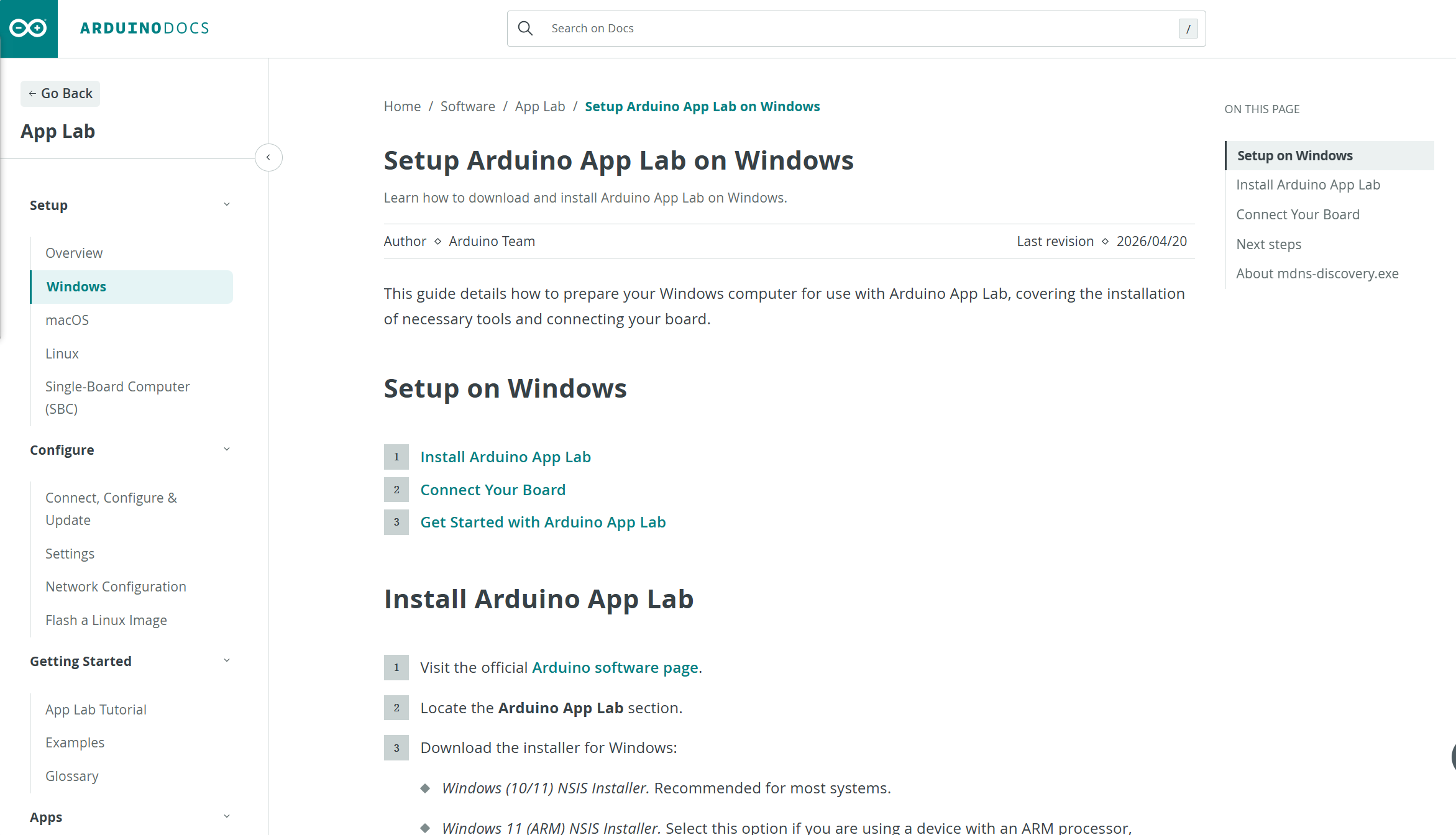
Task: Jump to Connect Your Board step link
Action: pos(493,490)
